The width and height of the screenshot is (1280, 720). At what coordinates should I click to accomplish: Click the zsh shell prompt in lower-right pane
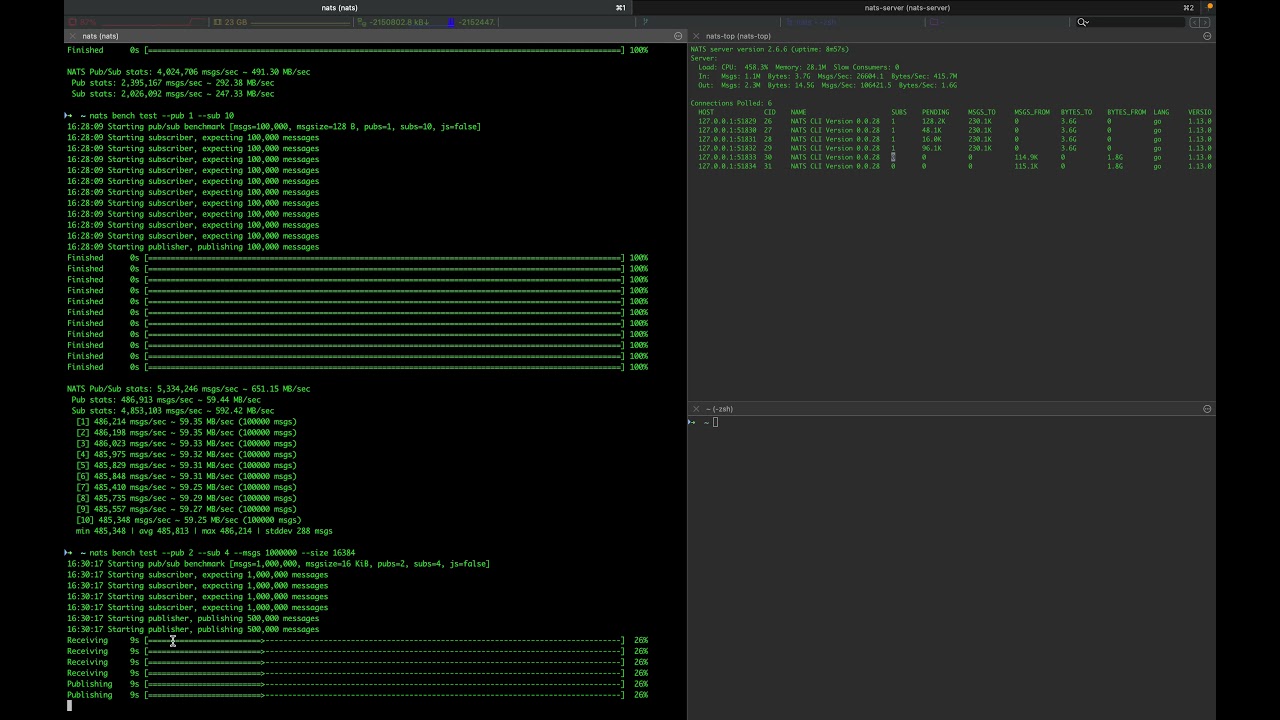click(703, 422)
